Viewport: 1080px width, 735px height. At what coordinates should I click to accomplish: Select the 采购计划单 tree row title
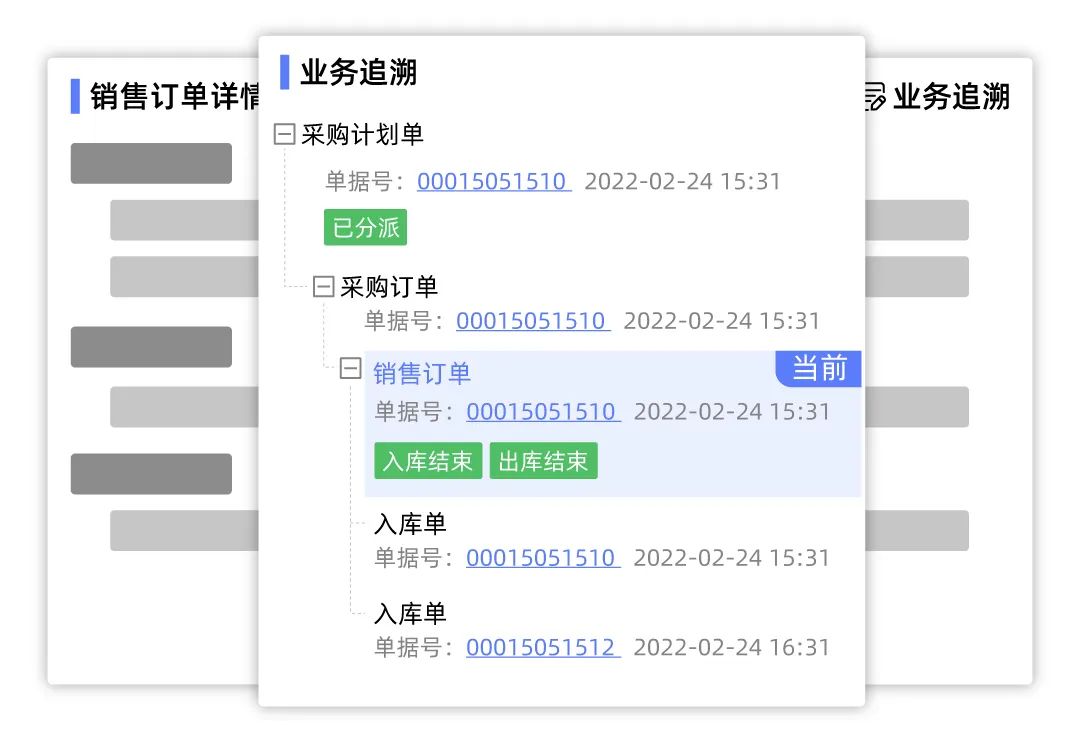[x=362, y=134]
